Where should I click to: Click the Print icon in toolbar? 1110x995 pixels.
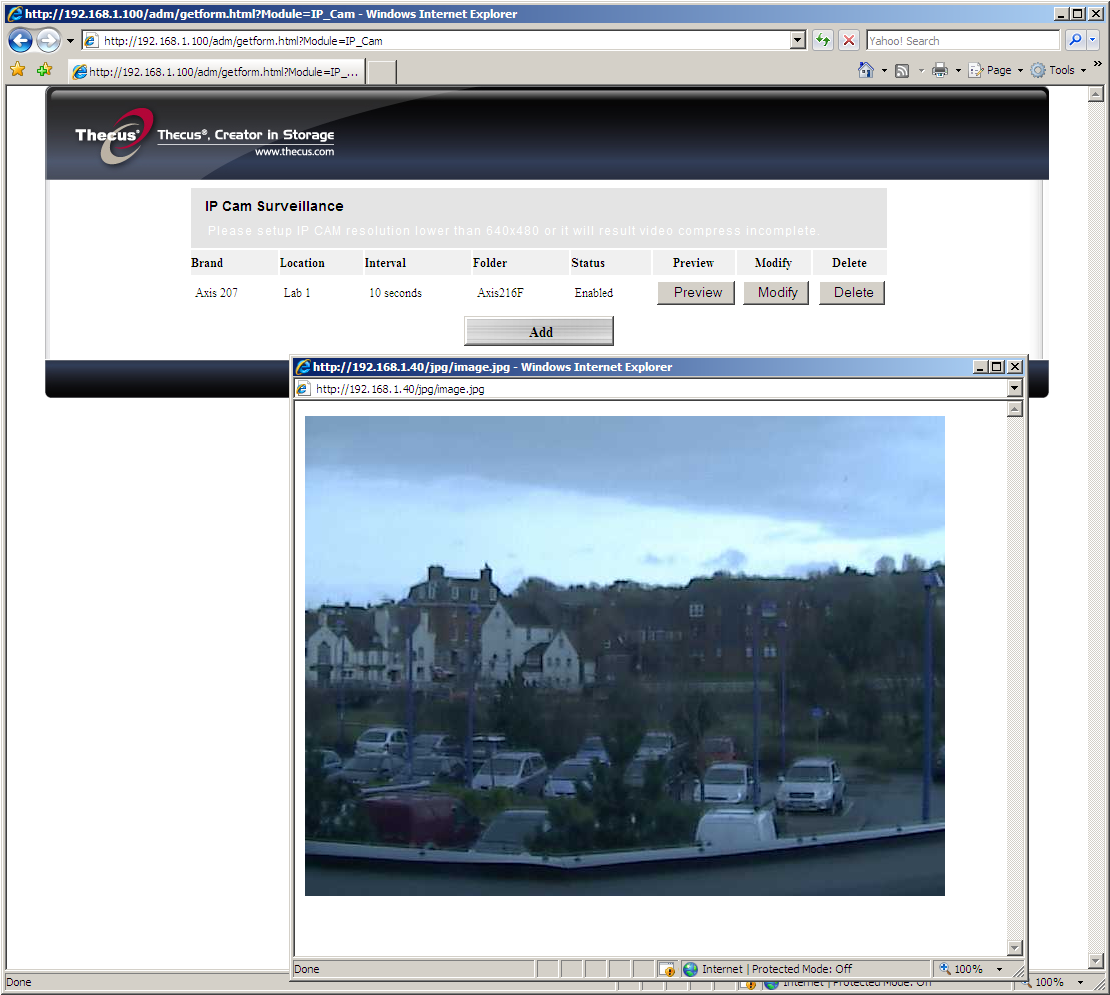click(939, 70)
